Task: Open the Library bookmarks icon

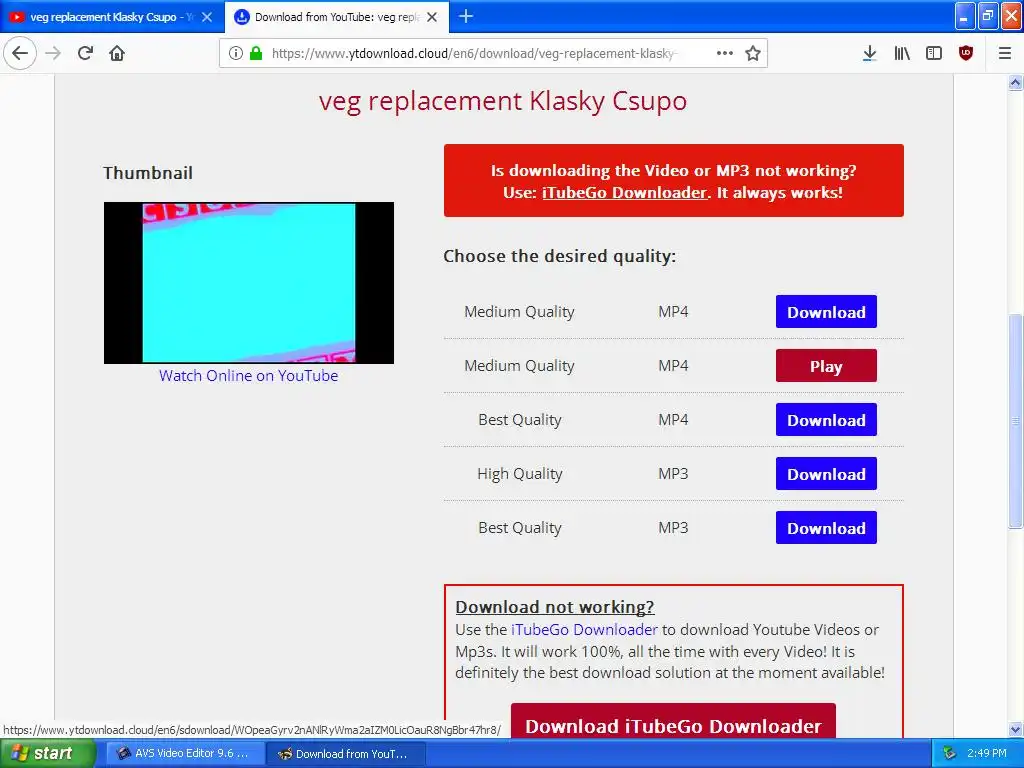Action: click(x=902, y=54)
